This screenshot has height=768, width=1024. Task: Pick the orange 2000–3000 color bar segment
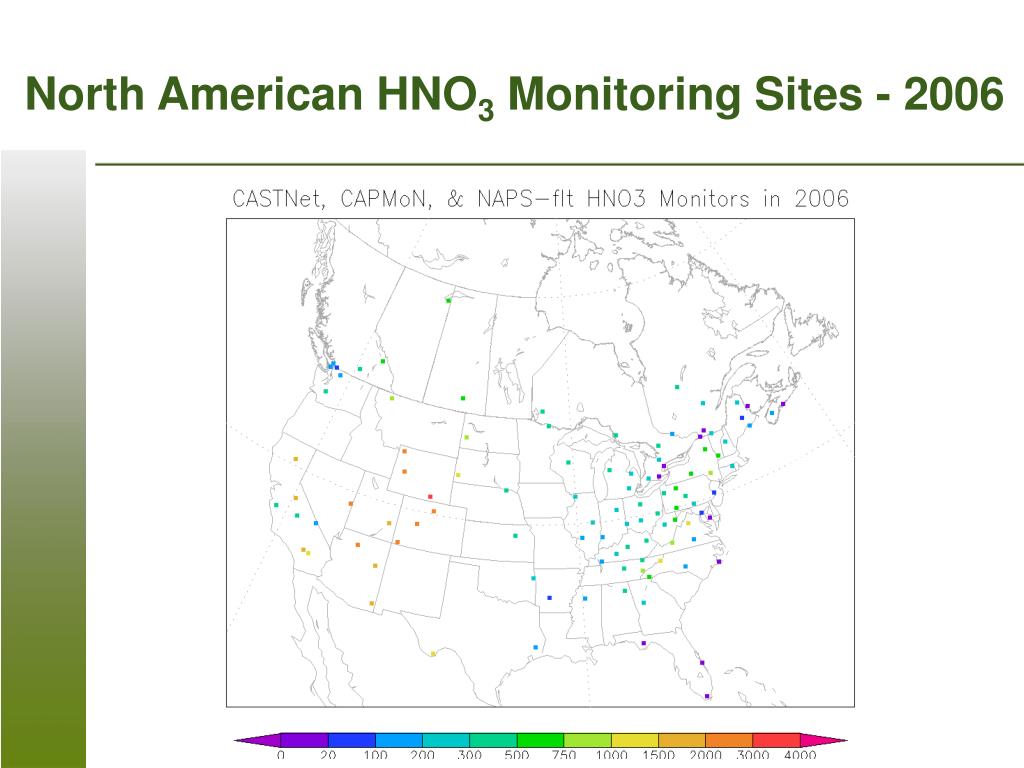pos(729,740)
